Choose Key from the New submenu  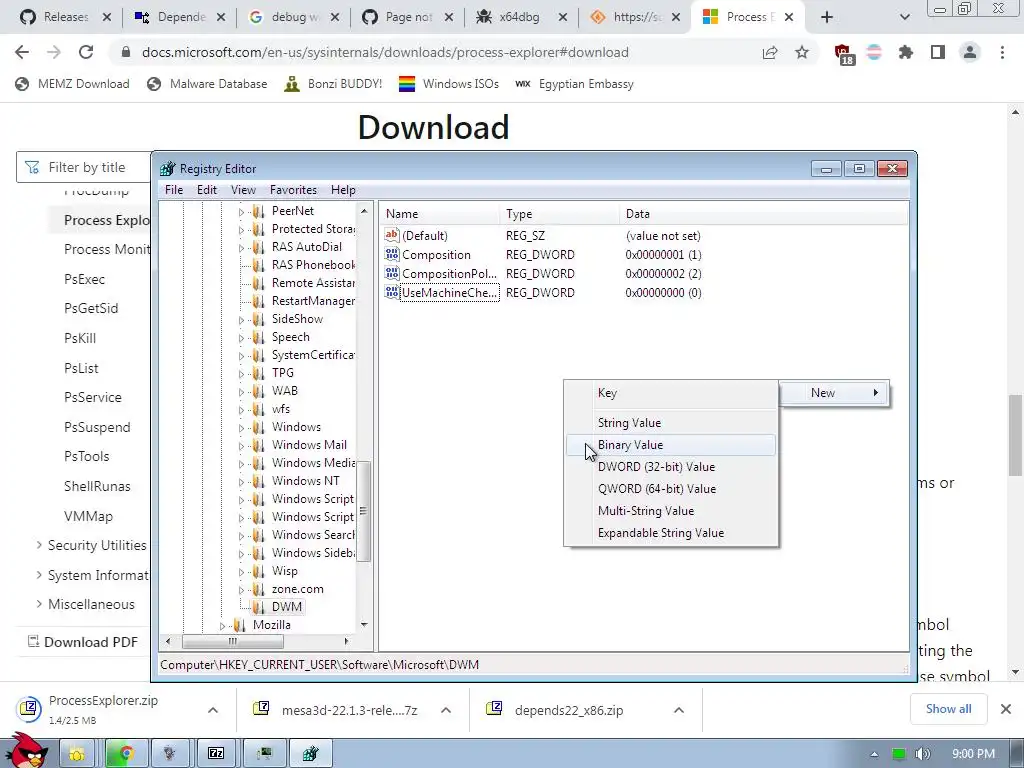click(x=671, y=393)
